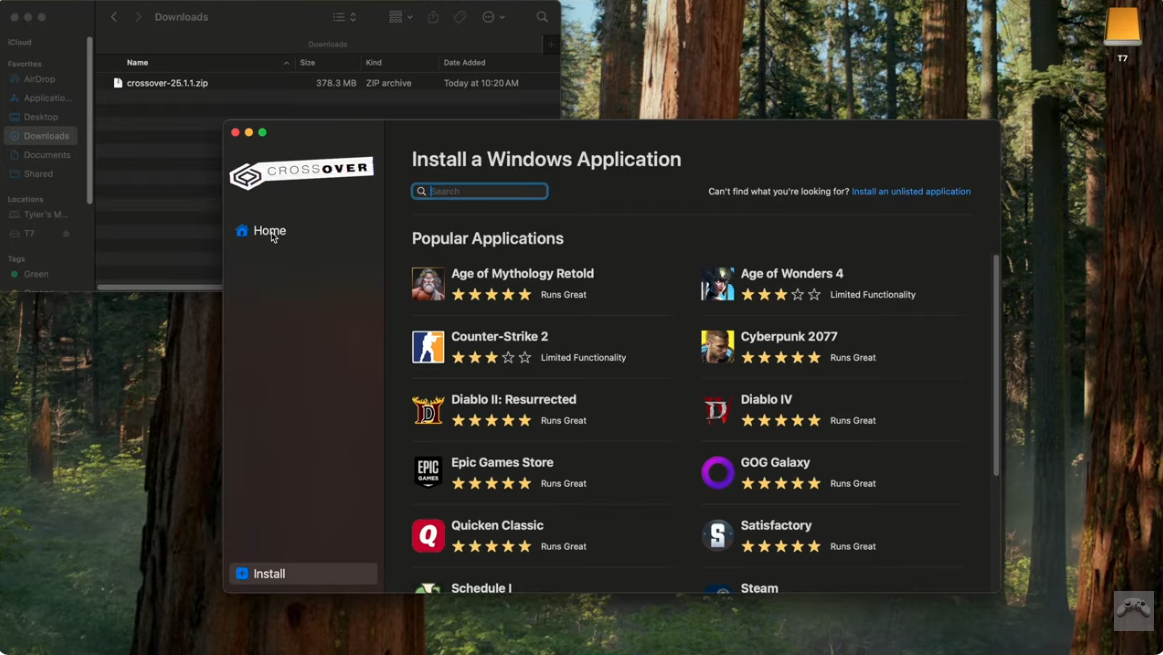The width and height of the screenshot is (1163, 655).
Task: Select the Green tag in Finder
Action: 36,274
